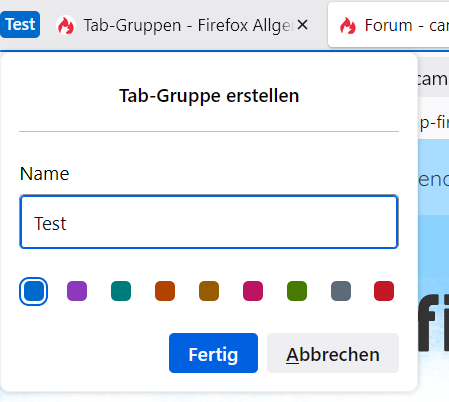
Task: Close the Tab-Gruppen Firefox tab
Action: 302,25
